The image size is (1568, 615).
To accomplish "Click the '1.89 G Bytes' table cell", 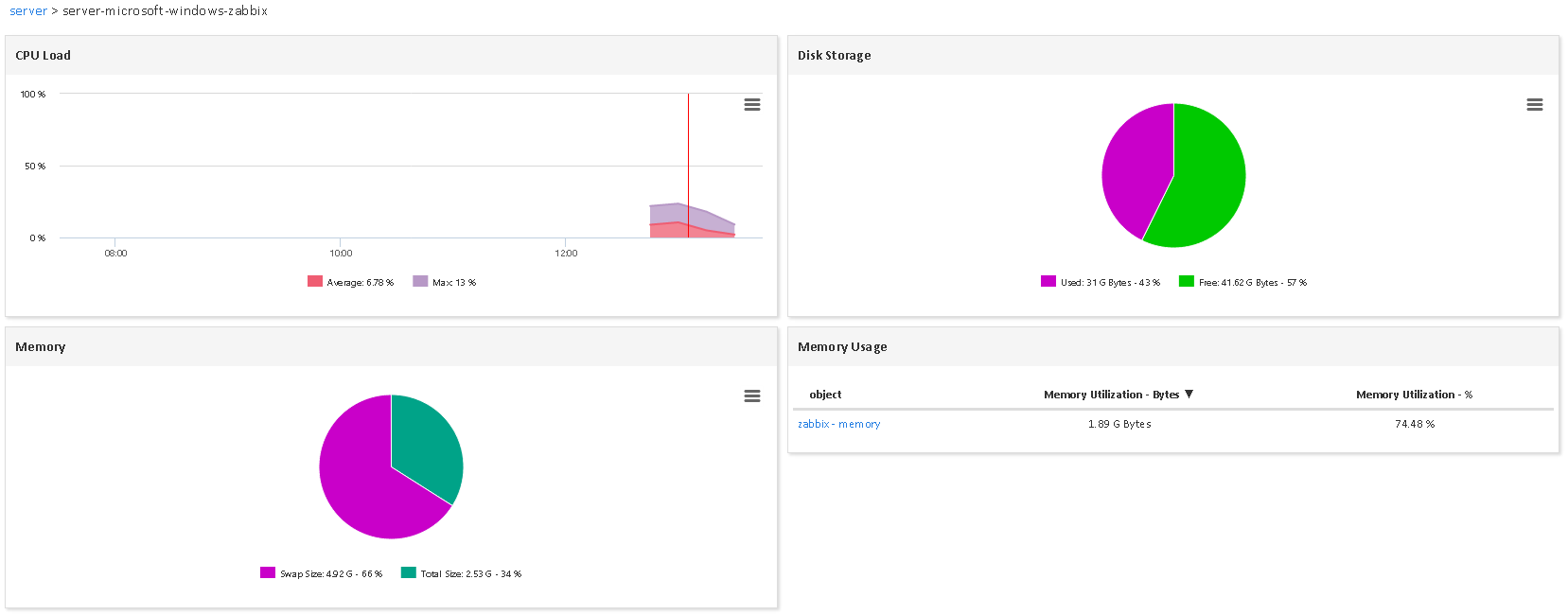I will [x=1119, y=424].
